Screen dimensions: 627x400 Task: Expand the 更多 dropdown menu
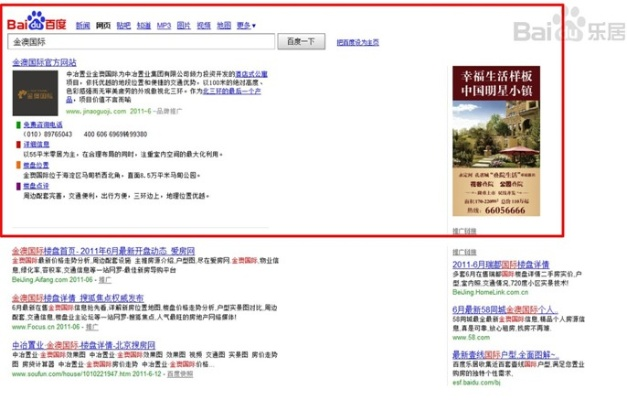[x=246, y=26]
